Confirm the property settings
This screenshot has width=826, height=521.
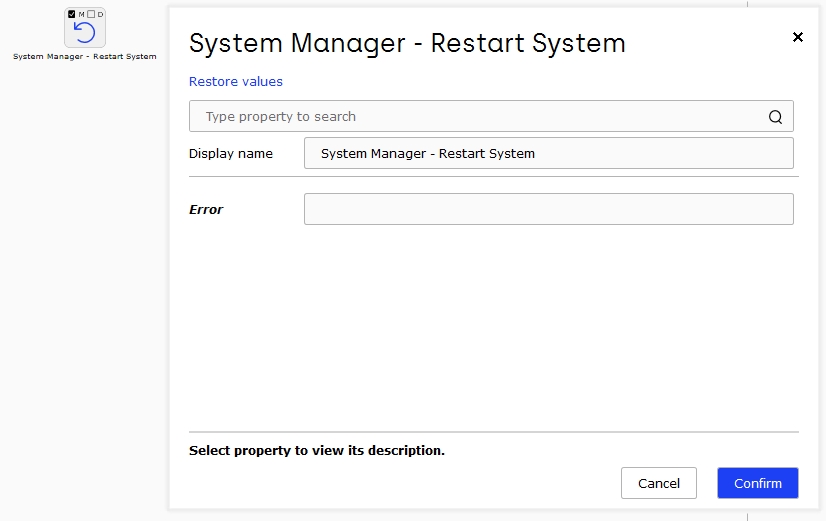pos(758,483)
